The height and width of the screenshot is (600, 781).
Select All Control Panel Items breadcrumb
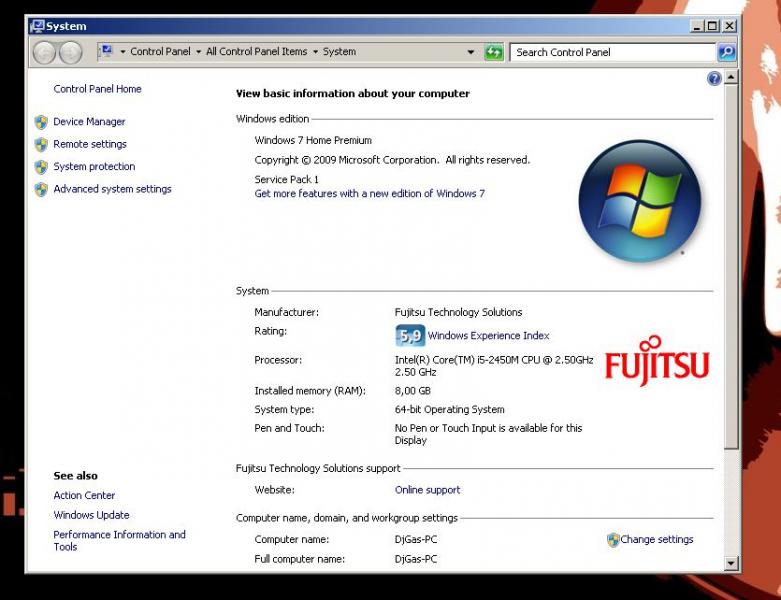click(x=257, y=51)
